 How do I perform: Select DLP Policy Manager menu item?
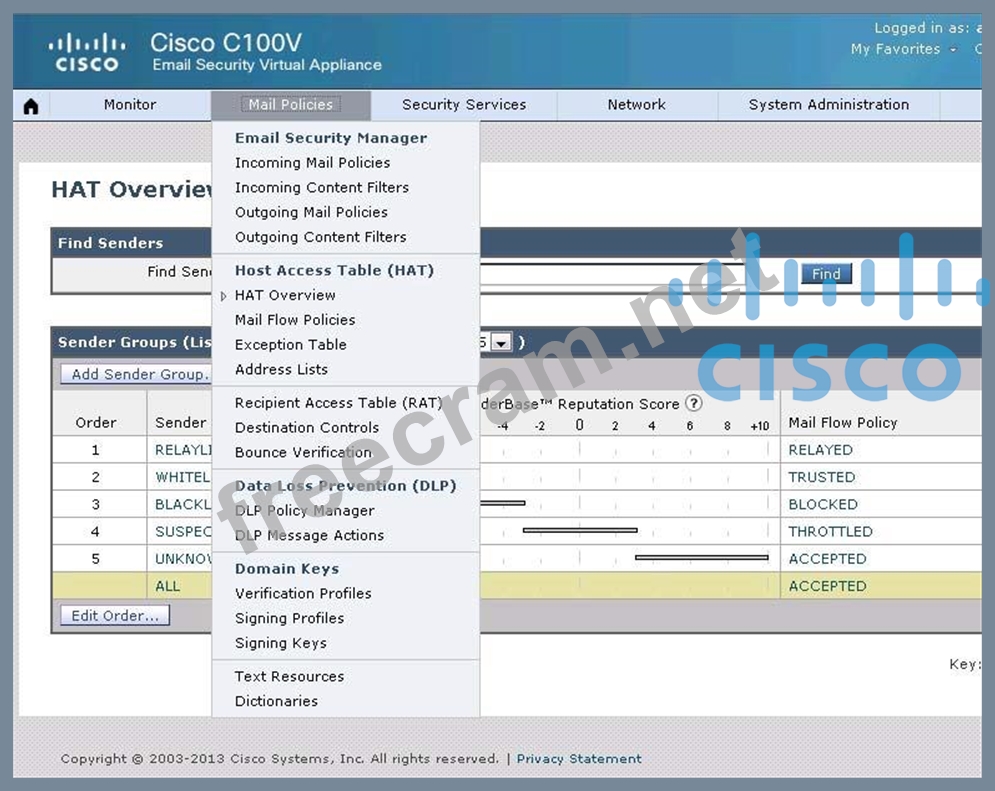click(304, 510)
